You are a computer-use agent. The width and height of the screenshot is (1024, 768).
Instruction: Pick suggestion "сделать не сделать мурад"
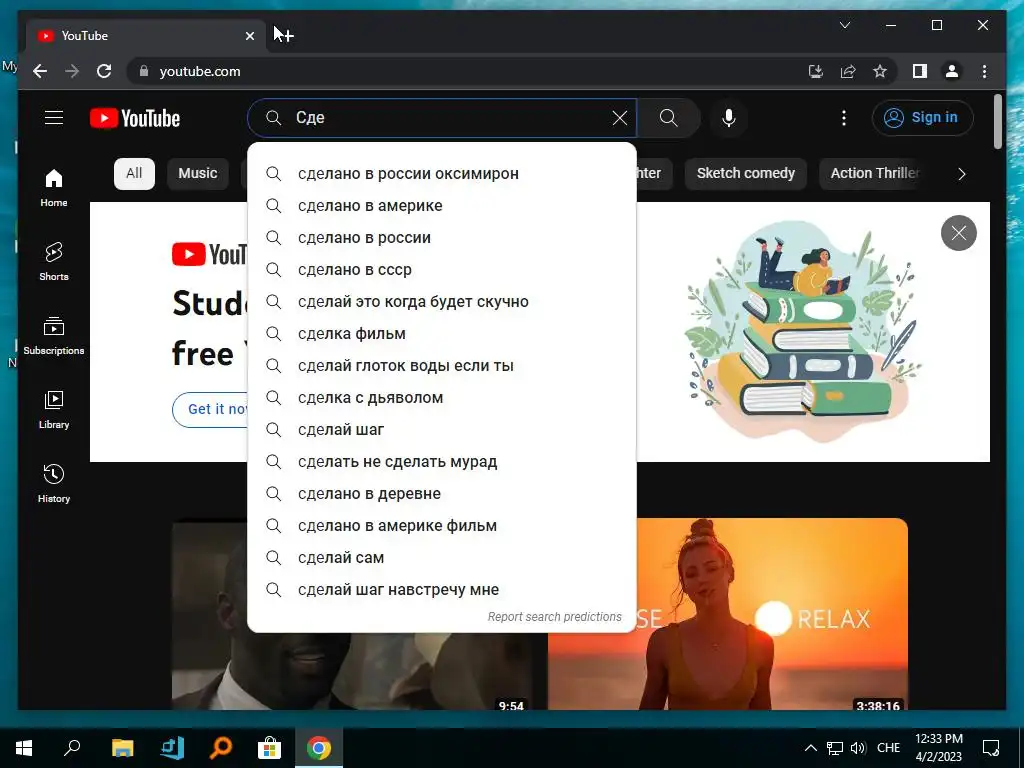442,462
